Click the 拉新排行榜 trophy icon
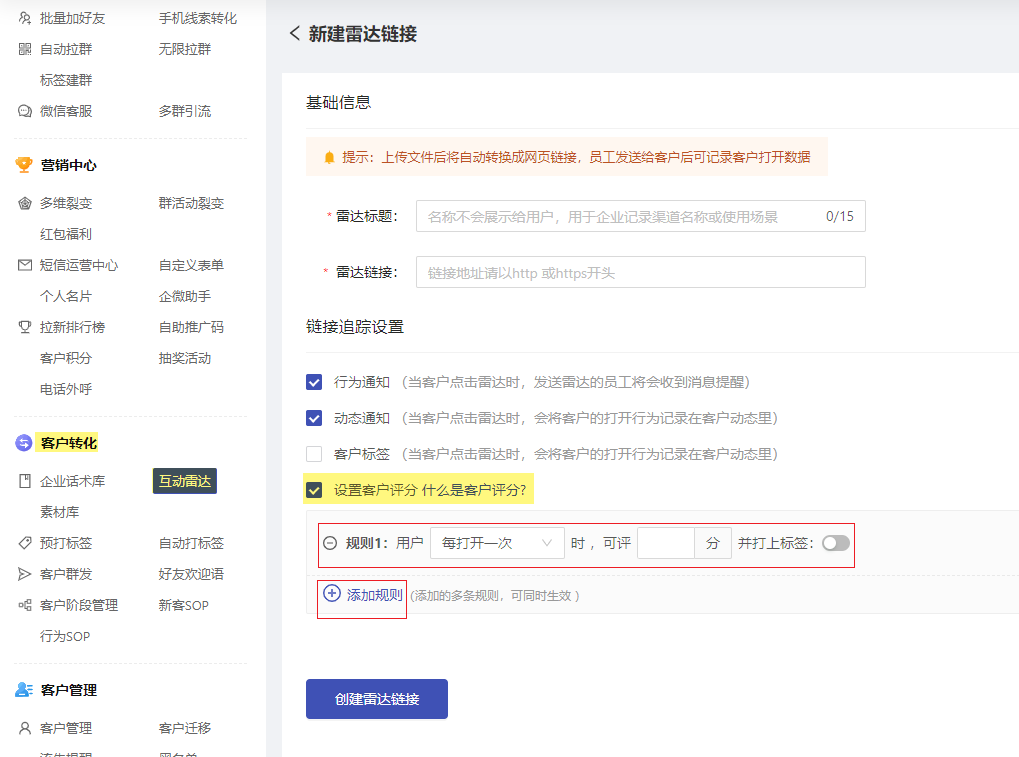The height and width of the screenshot is (757, 1019). click(x=25, y=327)
